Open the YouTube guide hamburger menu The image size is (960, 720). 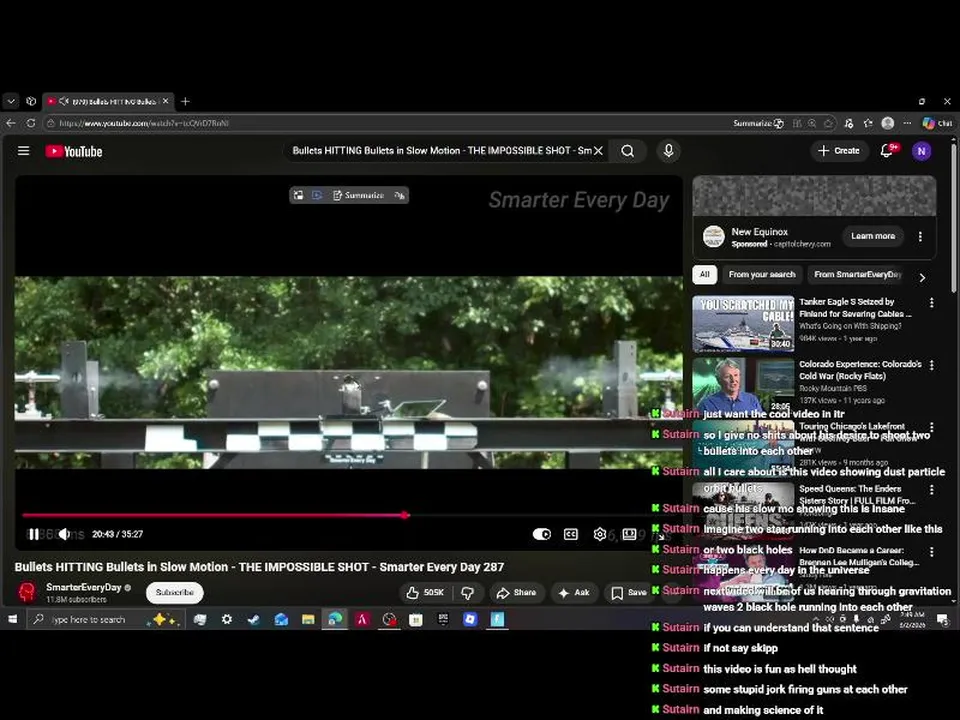[23, 151]
